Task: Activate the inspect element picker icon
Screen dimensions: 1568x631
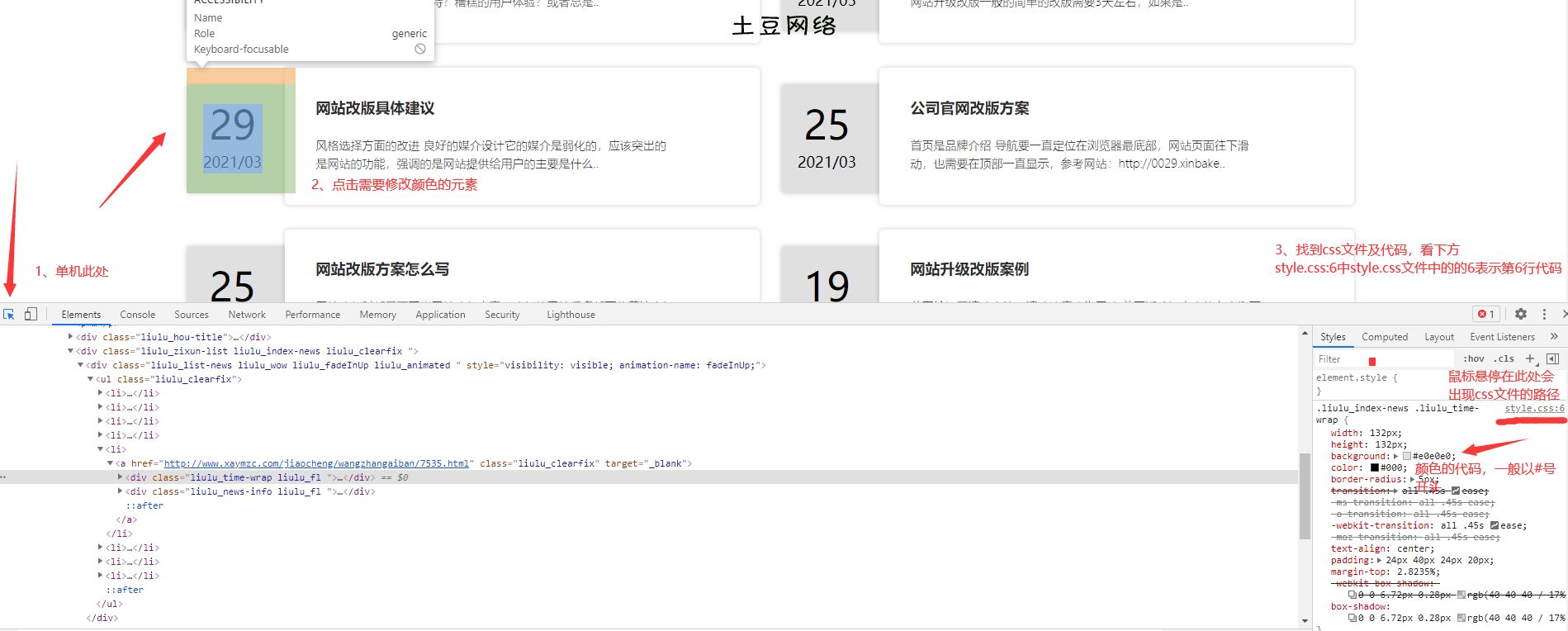Action: 9,315
